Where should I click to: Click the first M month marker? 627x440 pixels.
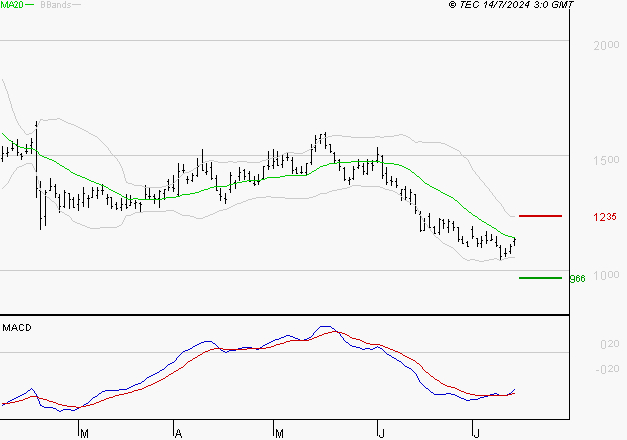click(x=84, y=433)
